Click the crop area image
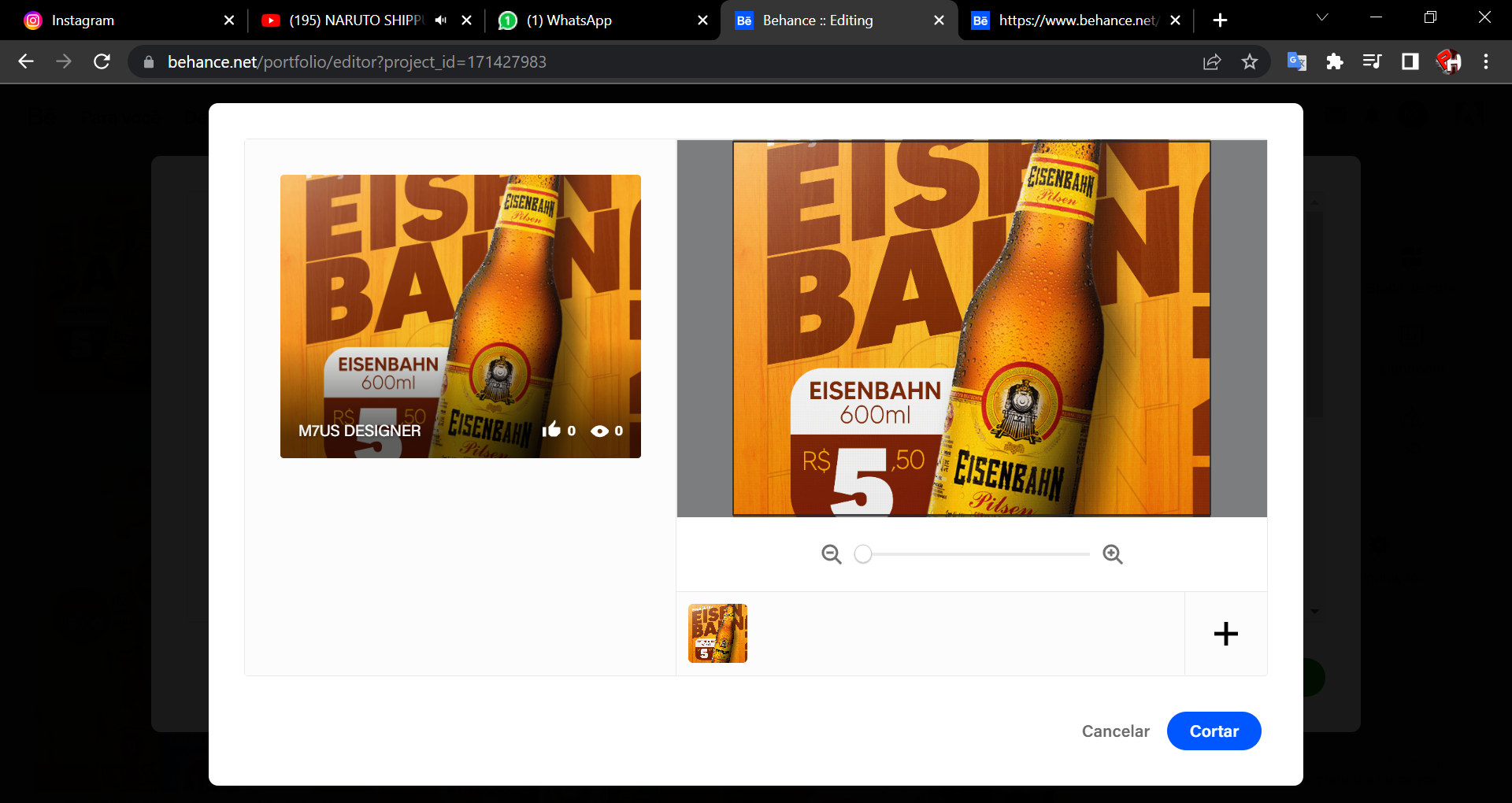The image size is (1512, 803). click(972, 328)
